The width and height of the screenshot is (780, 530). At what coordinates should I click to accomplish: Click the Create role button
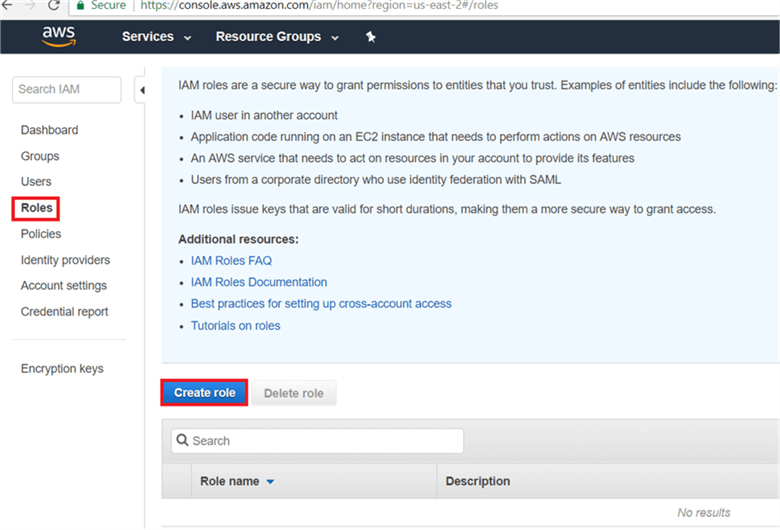tap(204, 393)
